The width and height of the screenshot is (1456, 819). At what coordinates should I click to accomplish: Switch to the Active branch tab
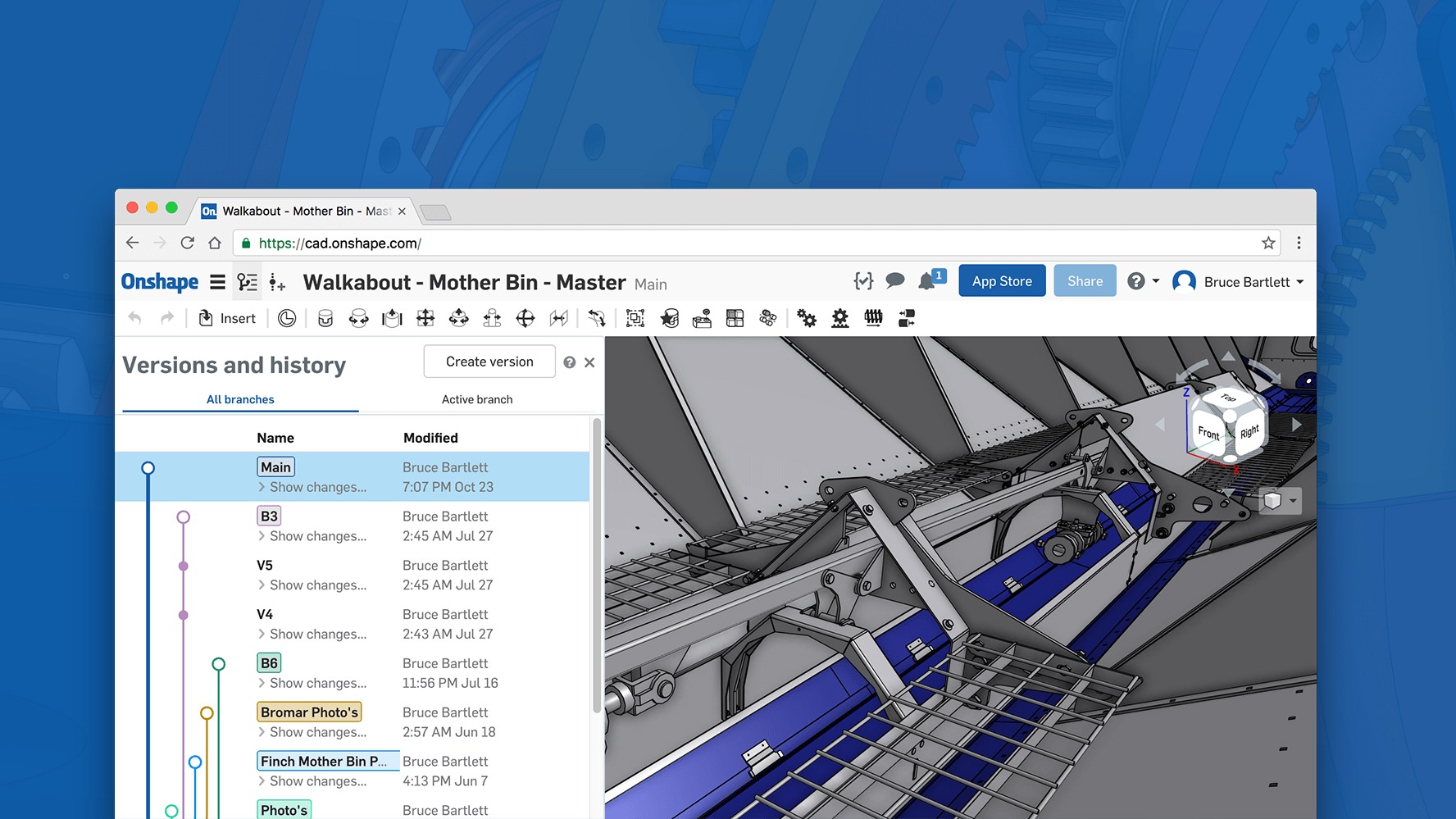pos(477,399)
